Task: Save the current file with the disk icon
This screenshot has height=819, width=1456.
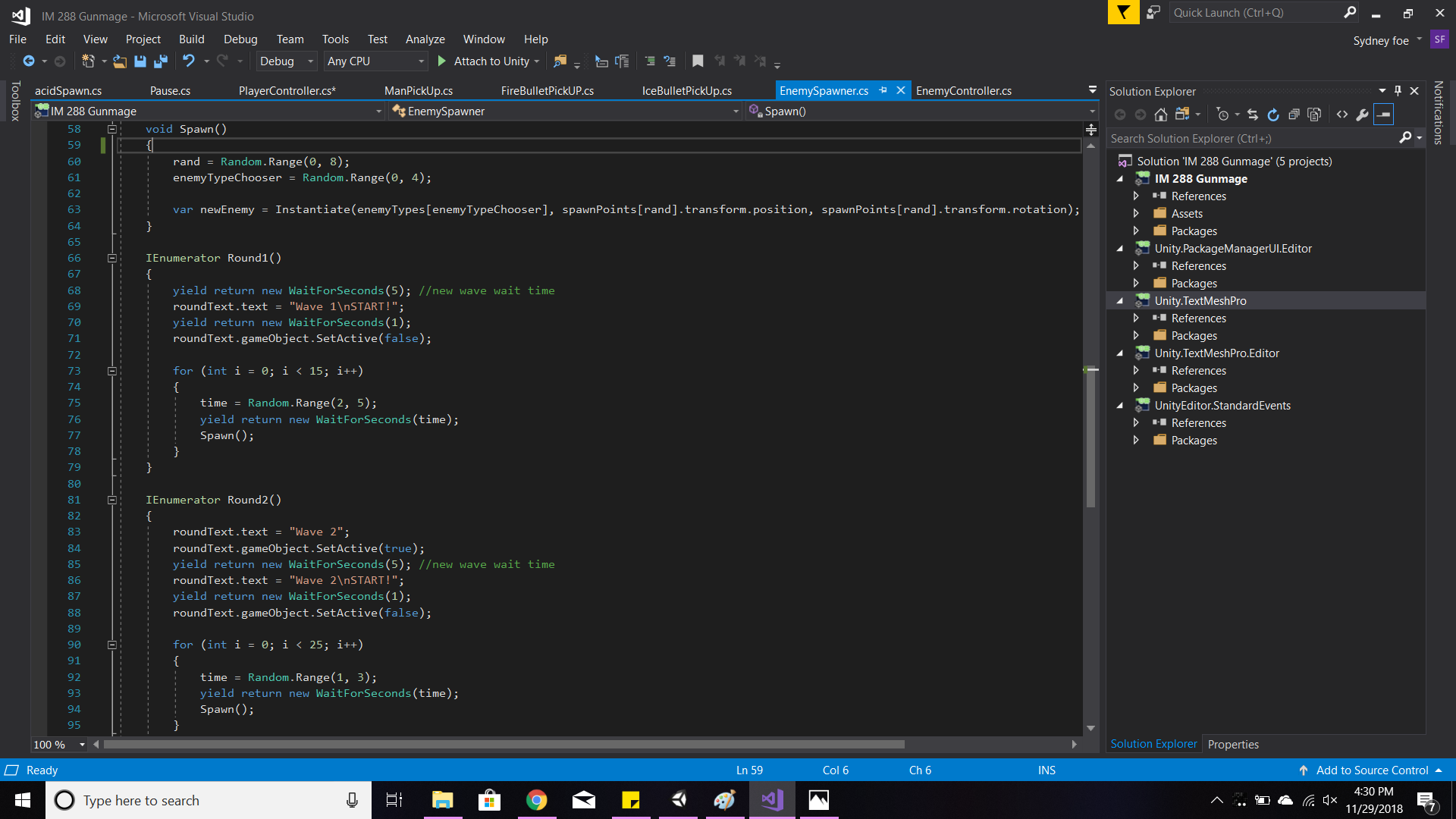Action: pyautogui.click(x=140, y=61)
